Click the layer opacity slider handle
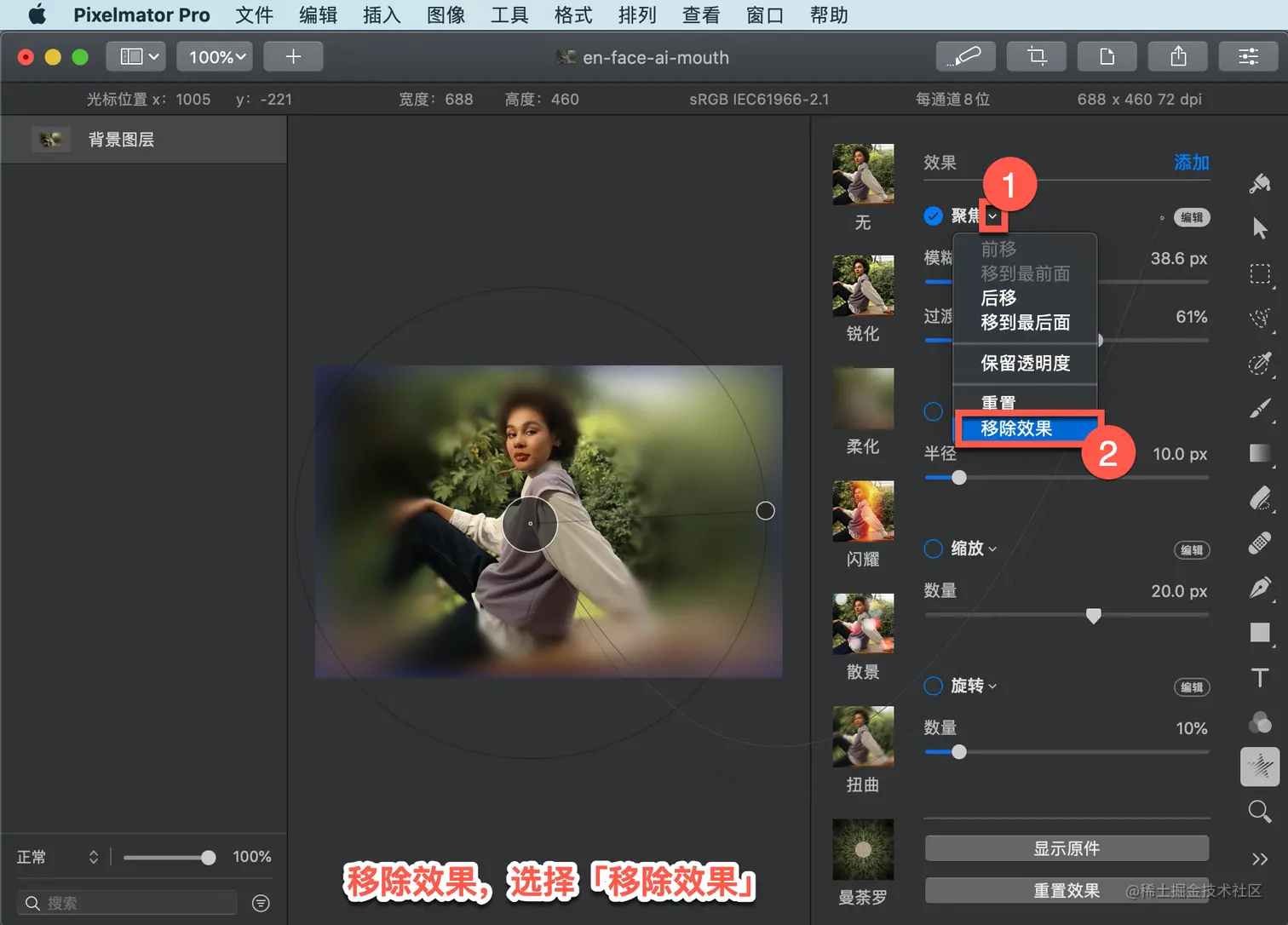Image resolution: width=1288 pixels, height=925 pixels. pos(208,858)
